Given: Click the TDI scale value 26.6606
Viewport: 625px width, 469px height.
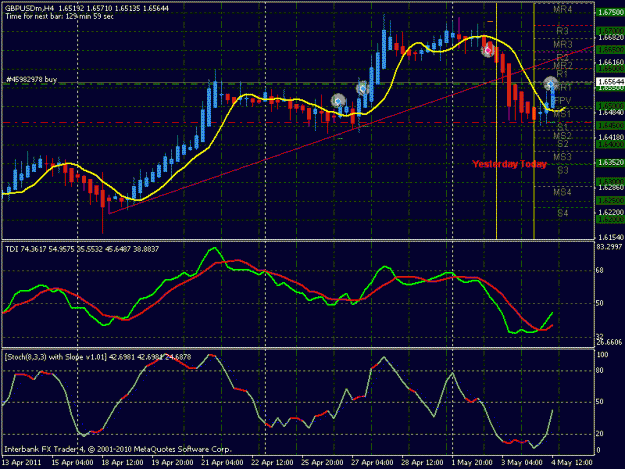Looking at the screenshot, I should [x=609, y=342].
